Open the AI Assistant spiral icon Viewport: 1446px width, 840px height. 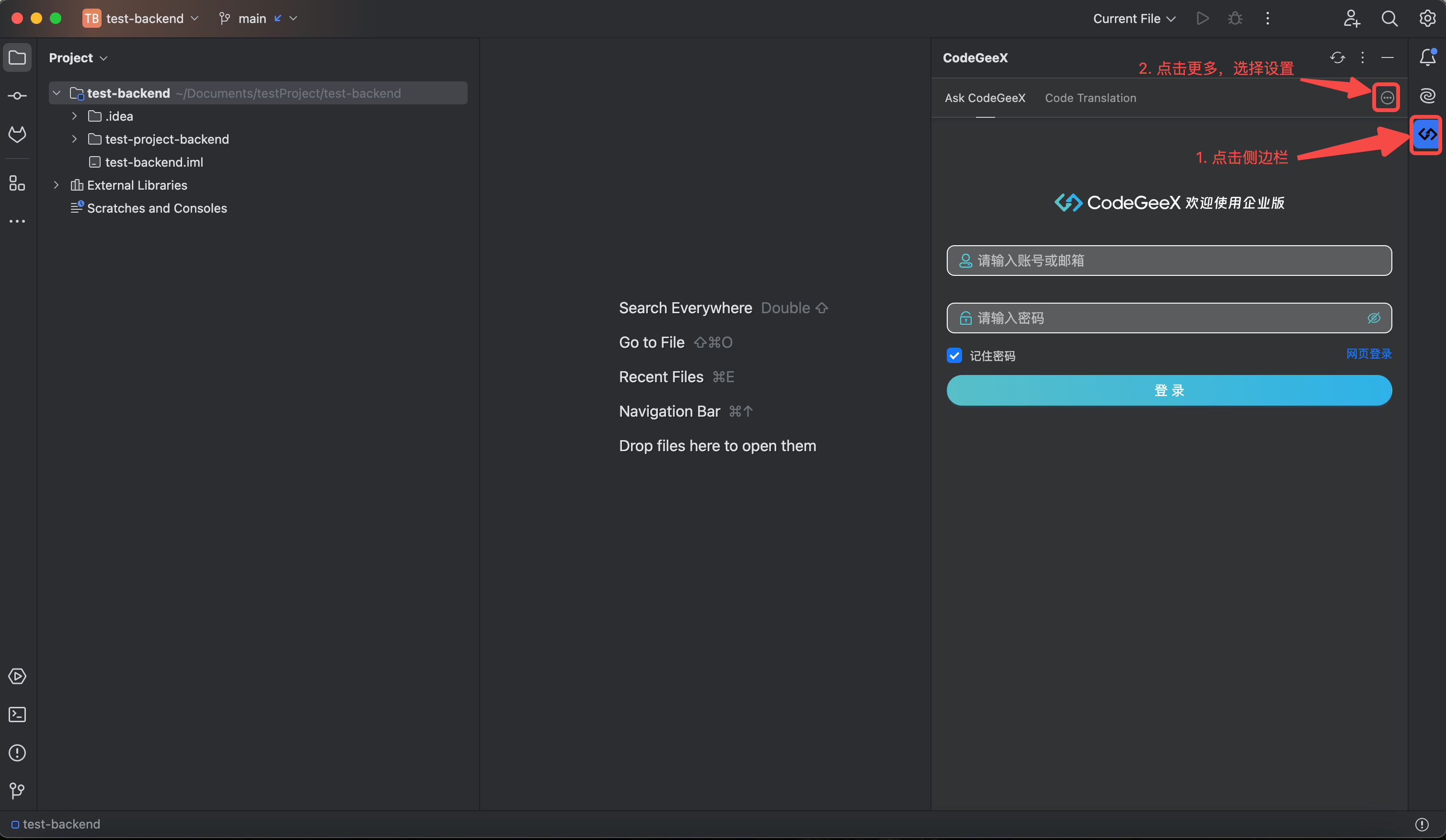coord(1428,95)
